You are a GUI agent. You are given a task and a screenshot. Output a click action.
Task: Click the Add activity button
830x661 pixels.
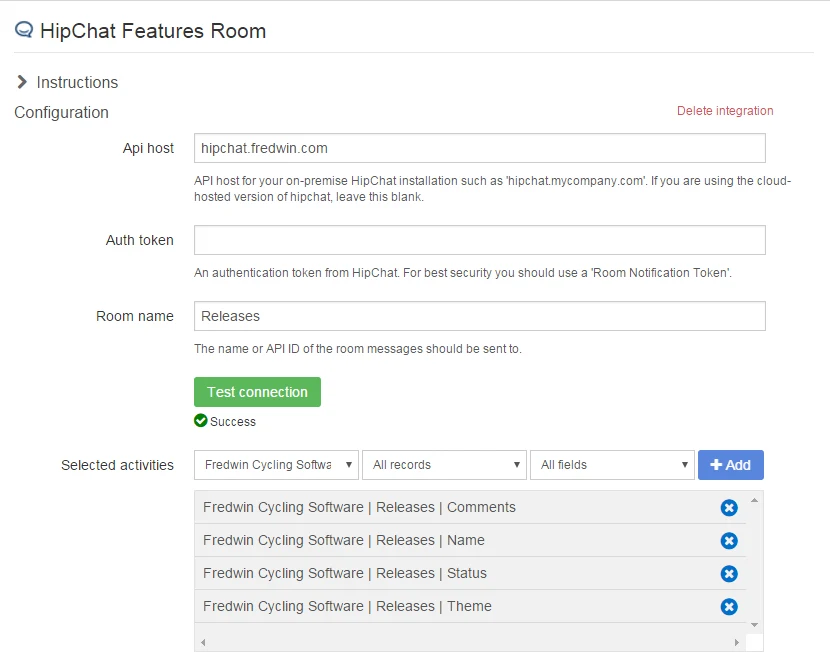[730, 465]
